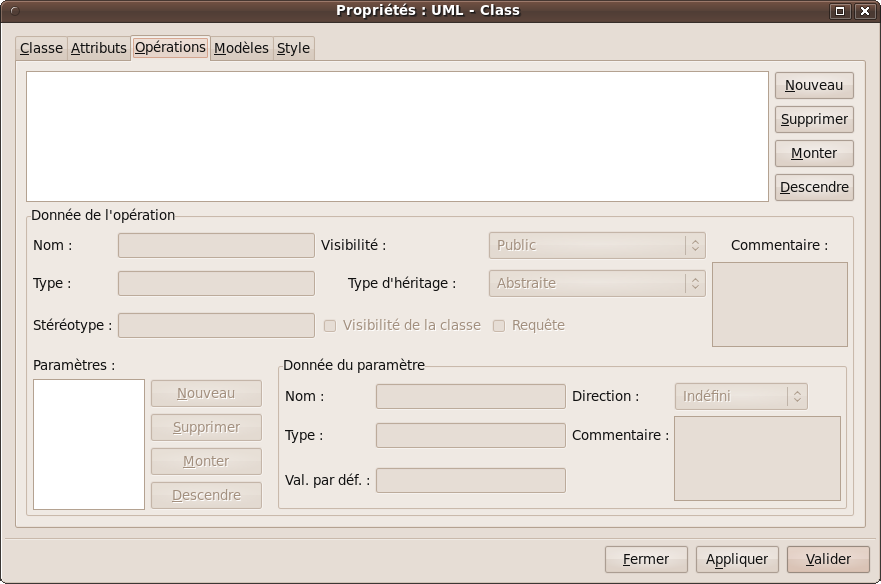
Task: Select the Modèles tab
Action: tap(241, 48)
